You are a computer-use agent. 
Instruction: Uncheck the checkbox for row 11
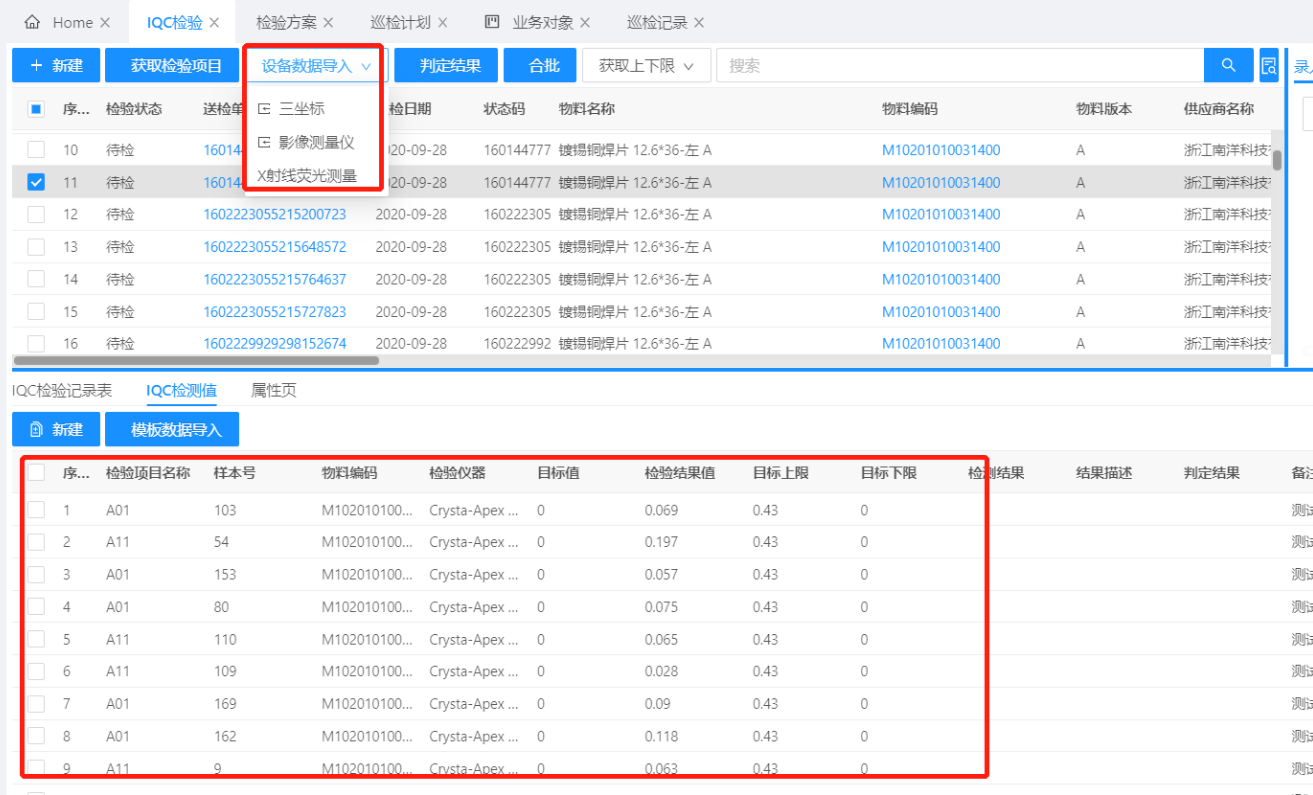(36, 182)
